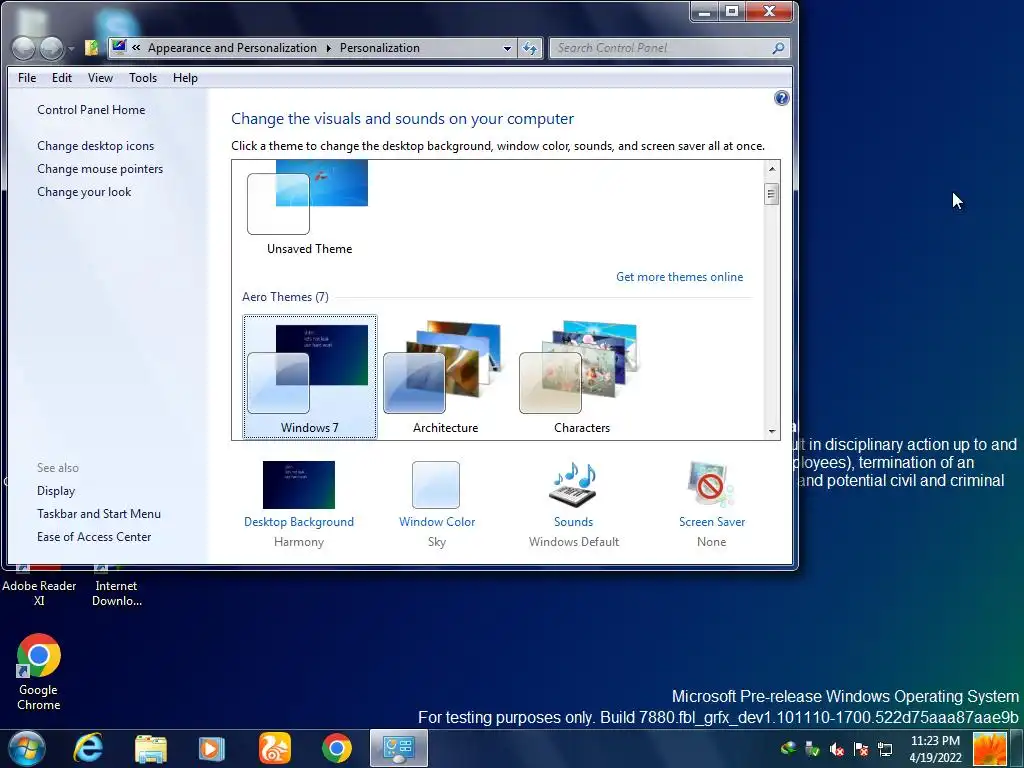1024x768 pixels.
Task: Refresh the Personalization page
Action: pos(530,48)
